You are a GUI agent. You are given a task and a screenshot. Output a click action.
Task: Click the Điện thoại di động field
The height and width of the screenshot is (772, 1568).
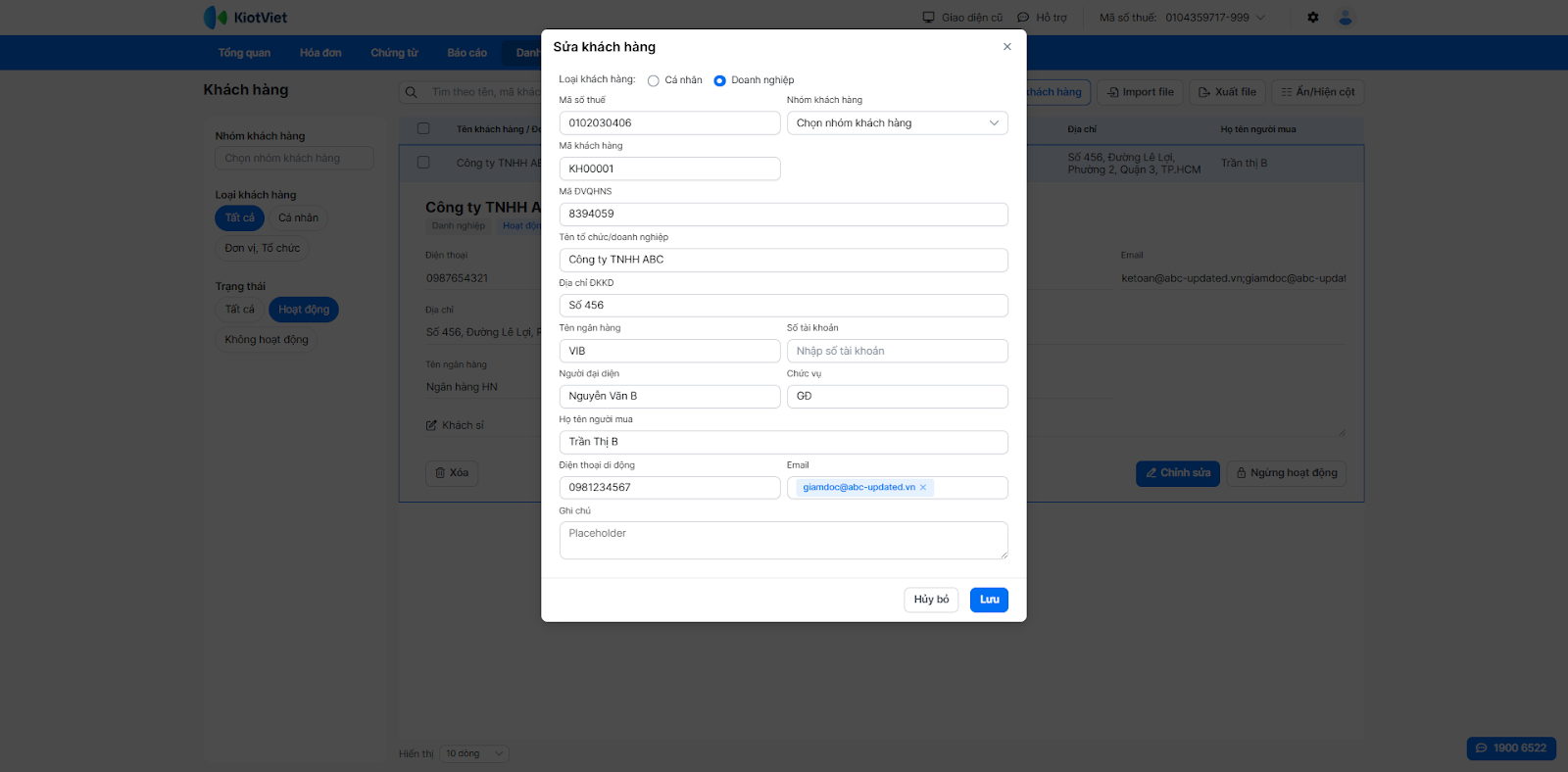669,488
